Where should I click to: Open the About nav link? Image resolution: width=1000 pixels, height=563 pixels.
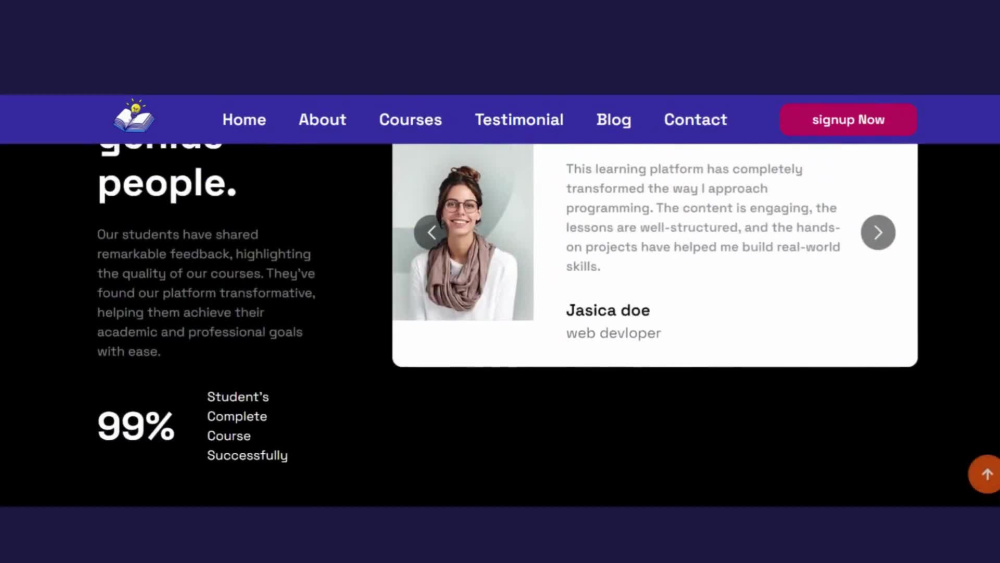click(x=322, y=120)
